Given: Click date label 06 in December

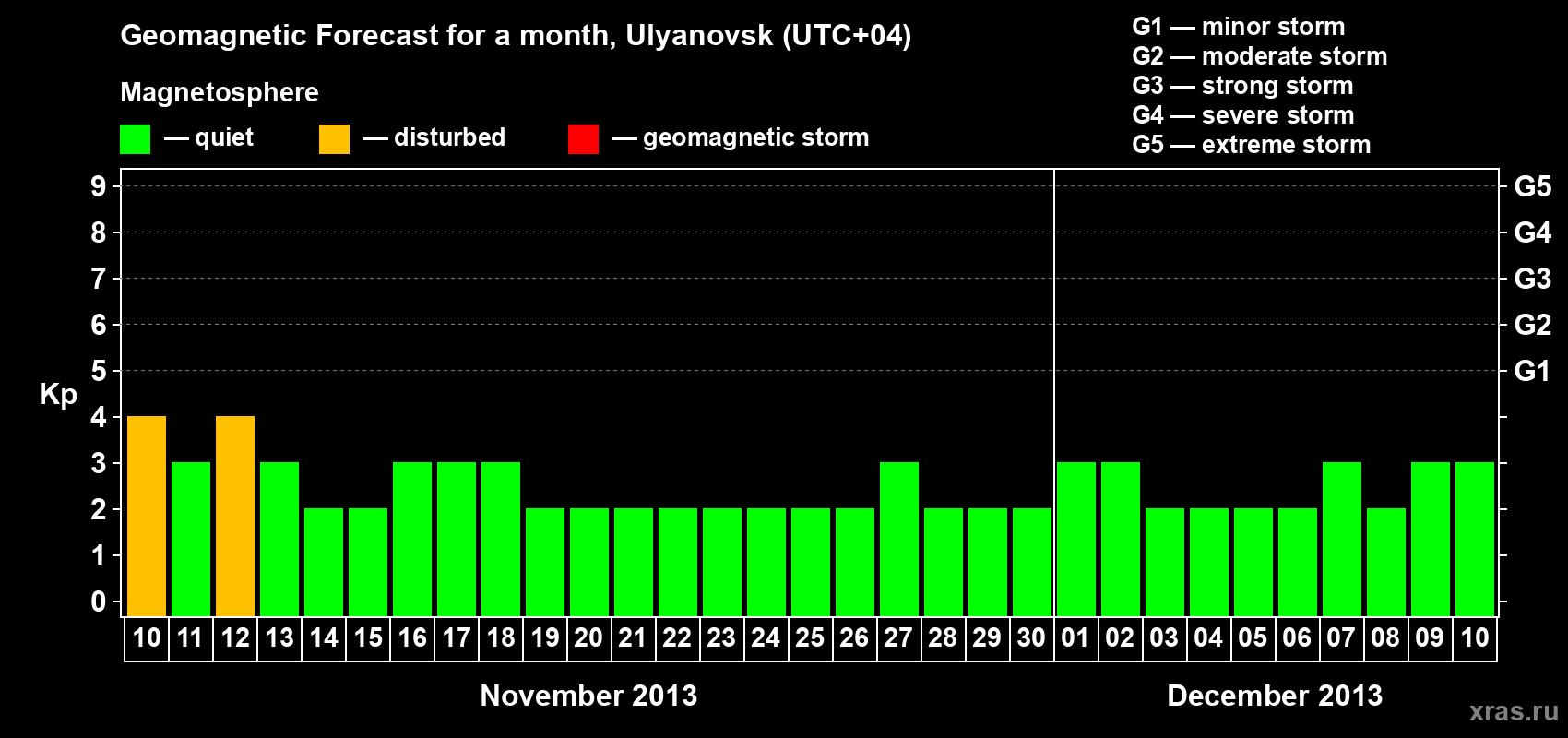Looking at the screenshot, I should (1297, 637).
